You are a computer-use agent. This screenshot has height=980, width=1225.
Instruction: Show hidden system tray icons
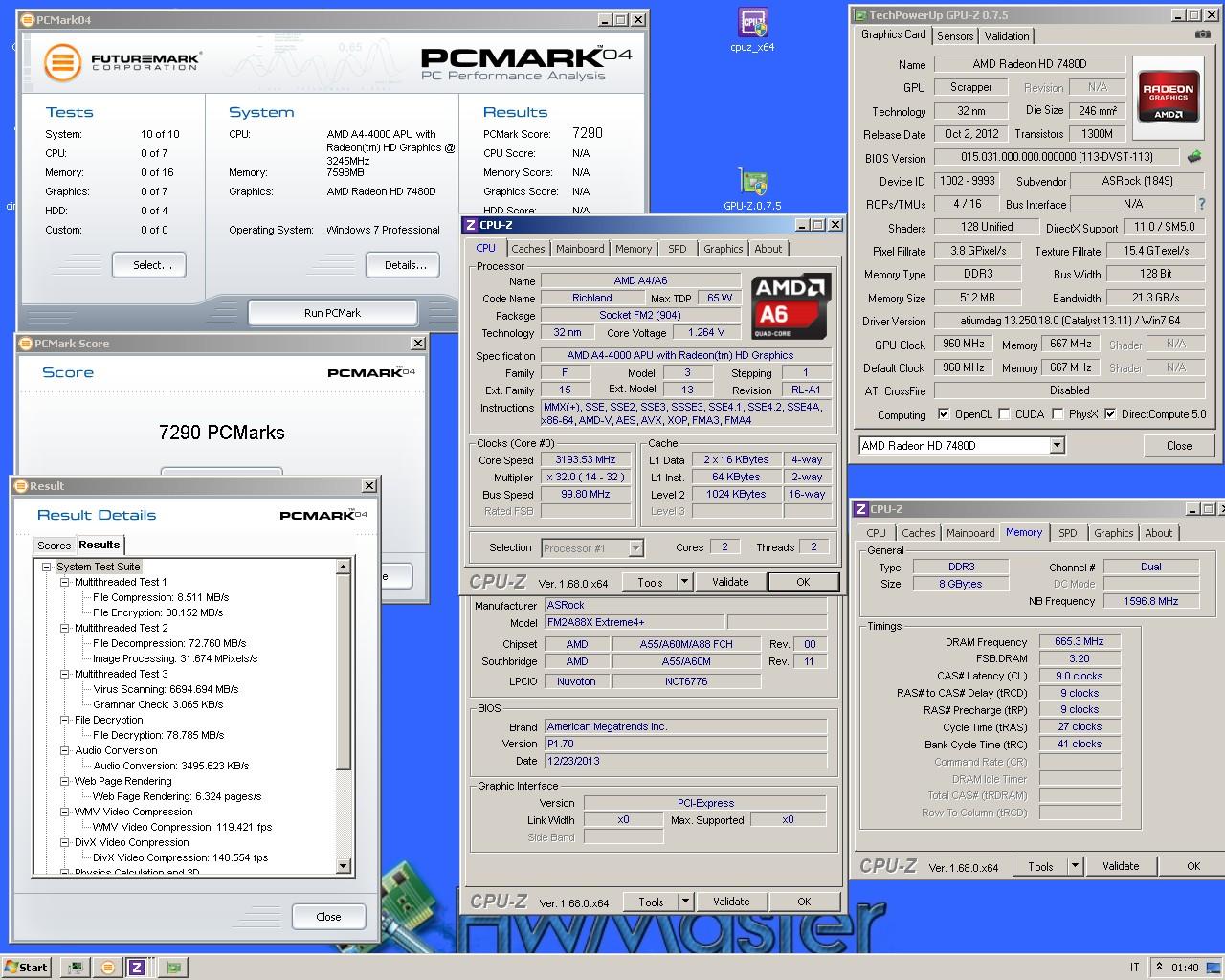point(1159,967)
